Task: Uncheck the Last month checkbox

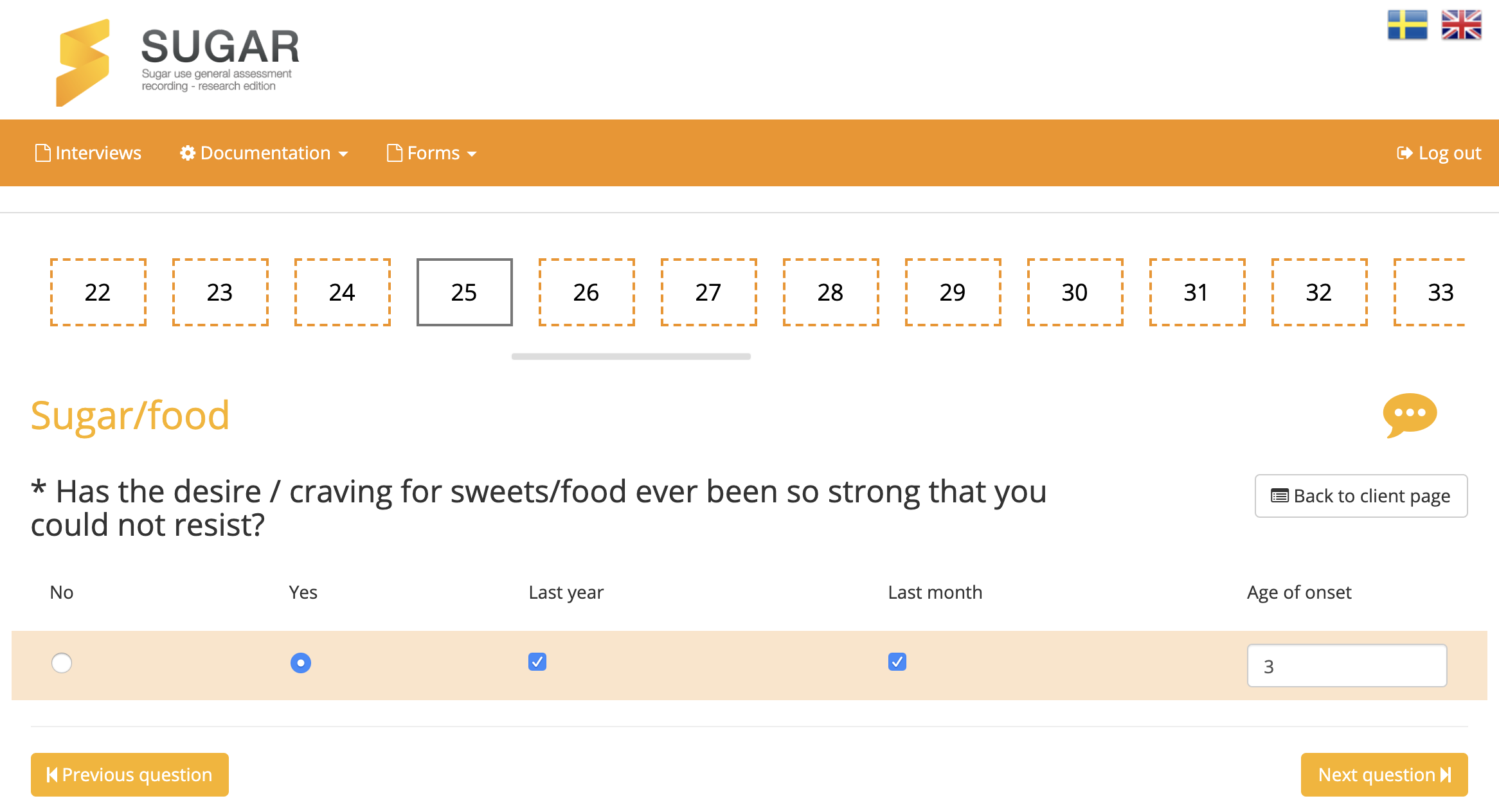Action: pos(897,662)
